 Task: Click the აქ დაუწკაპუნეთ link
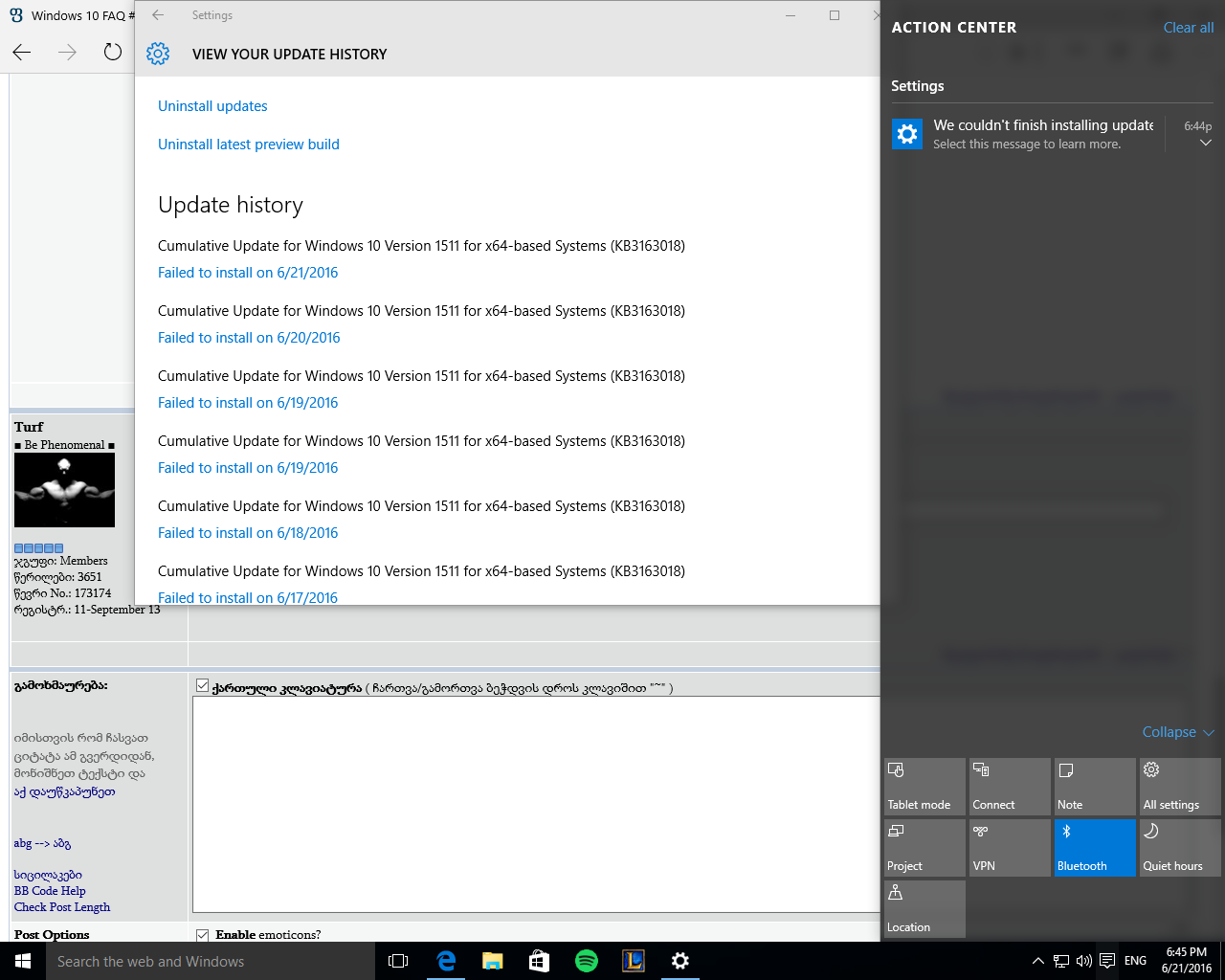64,791
